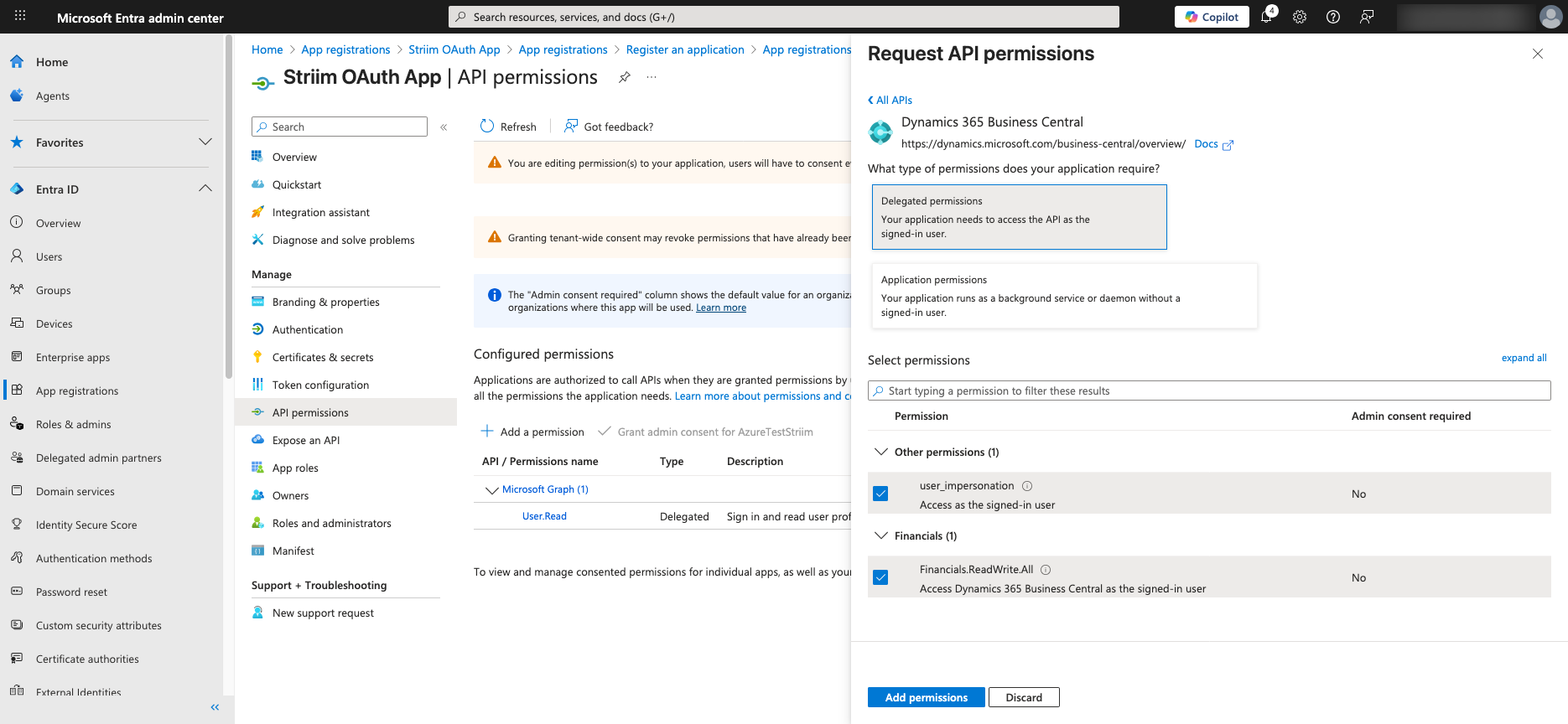This screenshot has width=1568, height=724.
Task: Open the settings gear
Action: click(1300, 17)
